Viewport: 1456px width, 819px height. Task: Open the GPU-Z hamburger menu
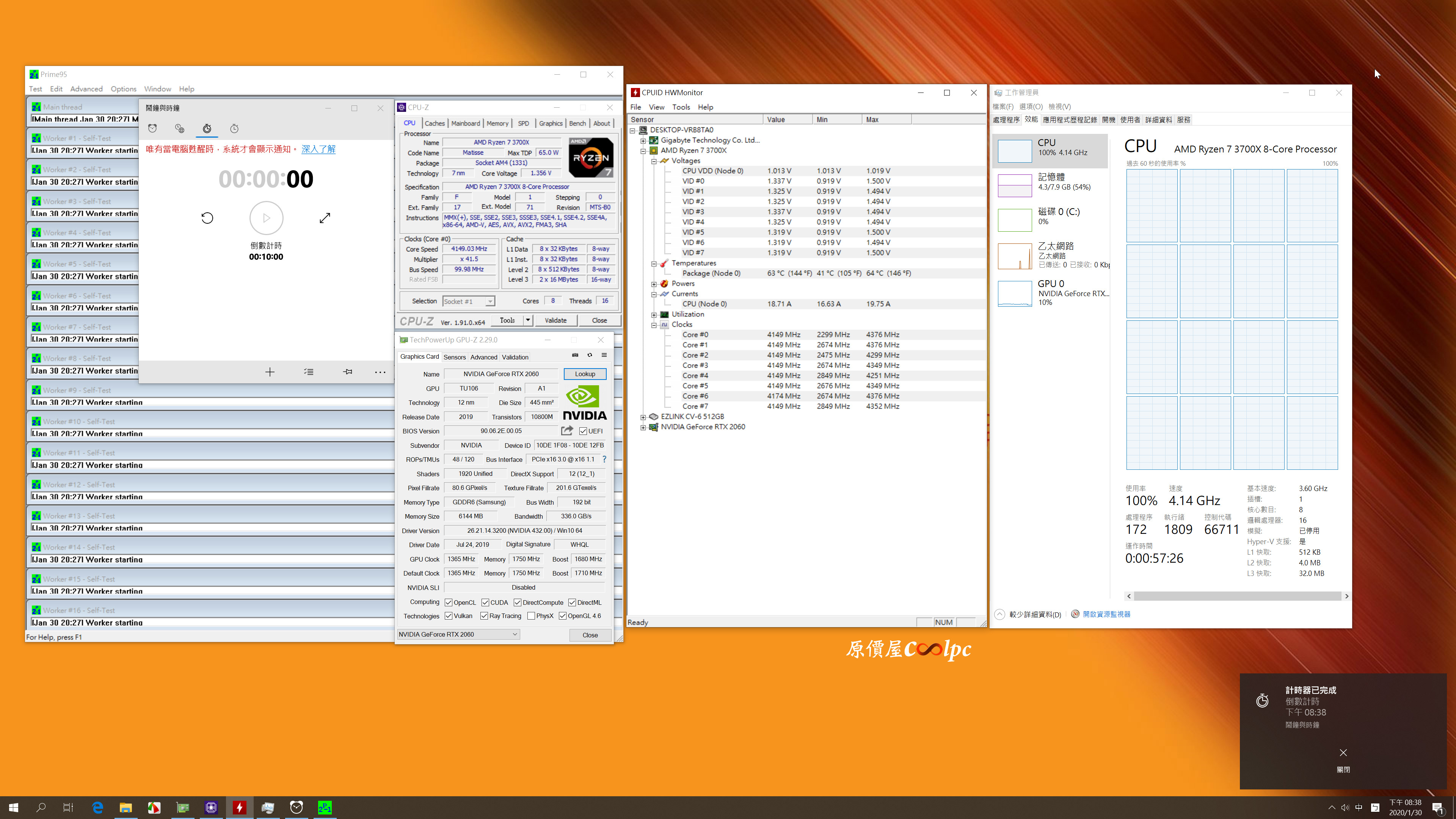[604, 355]
